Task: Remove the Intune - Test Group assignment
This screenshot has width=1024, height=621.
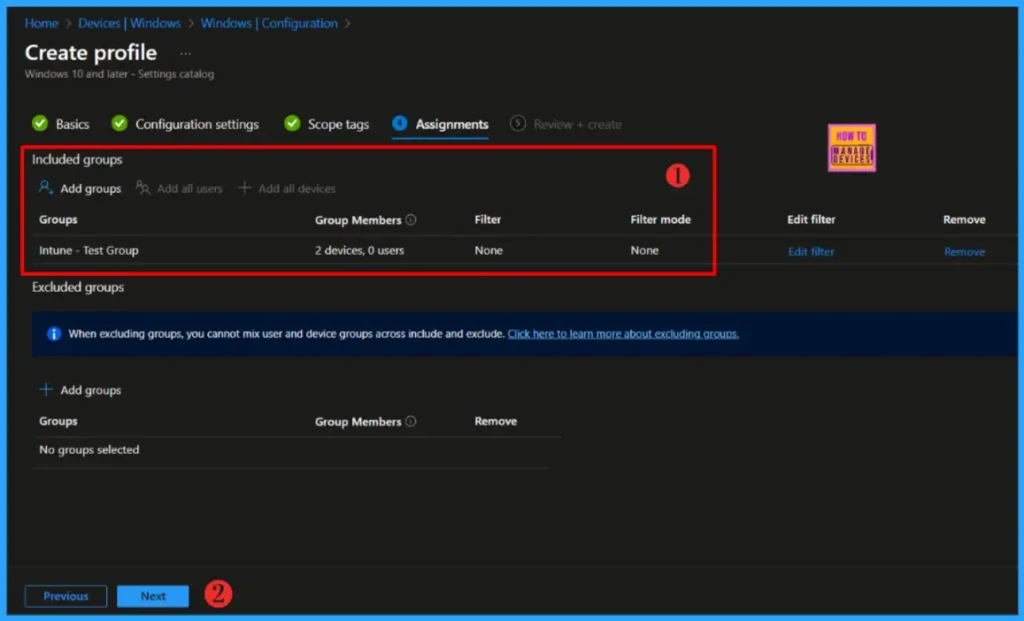Action: 964,252
